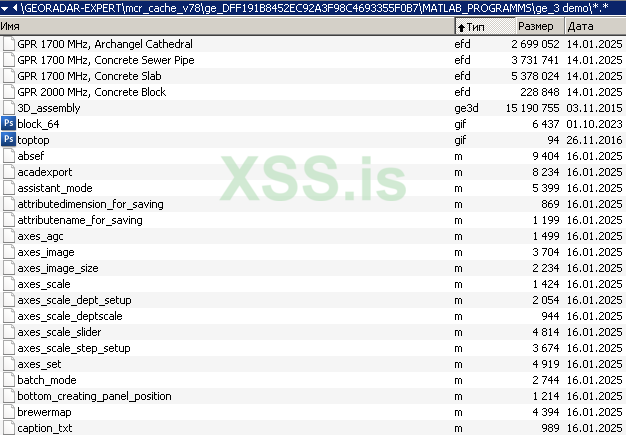Click file icon next to axes_scale_slider
626x435 pixels.
click(x=8, y=332)
